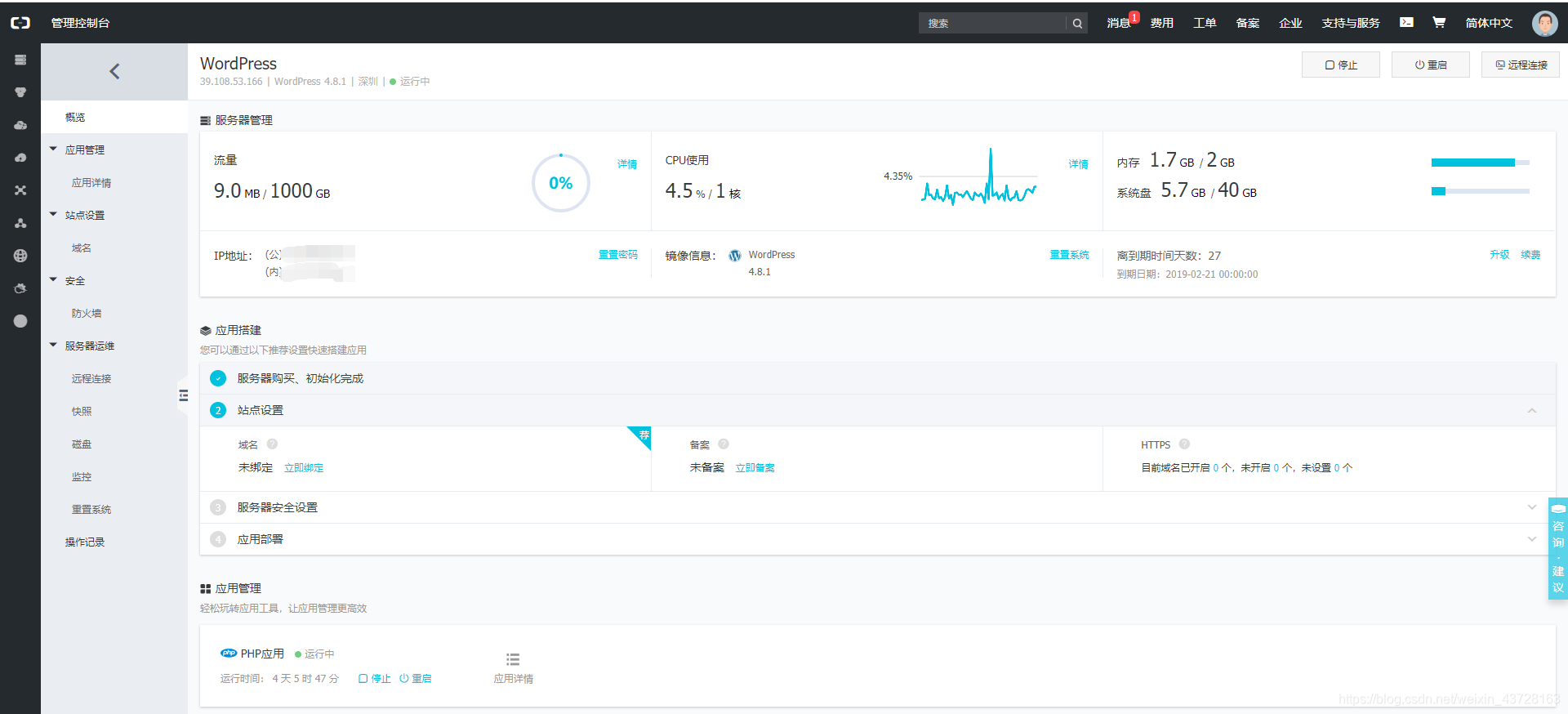Open 工单 menu in top bar
Viewport: 1568px width, 714px height.
[1205, 23]
